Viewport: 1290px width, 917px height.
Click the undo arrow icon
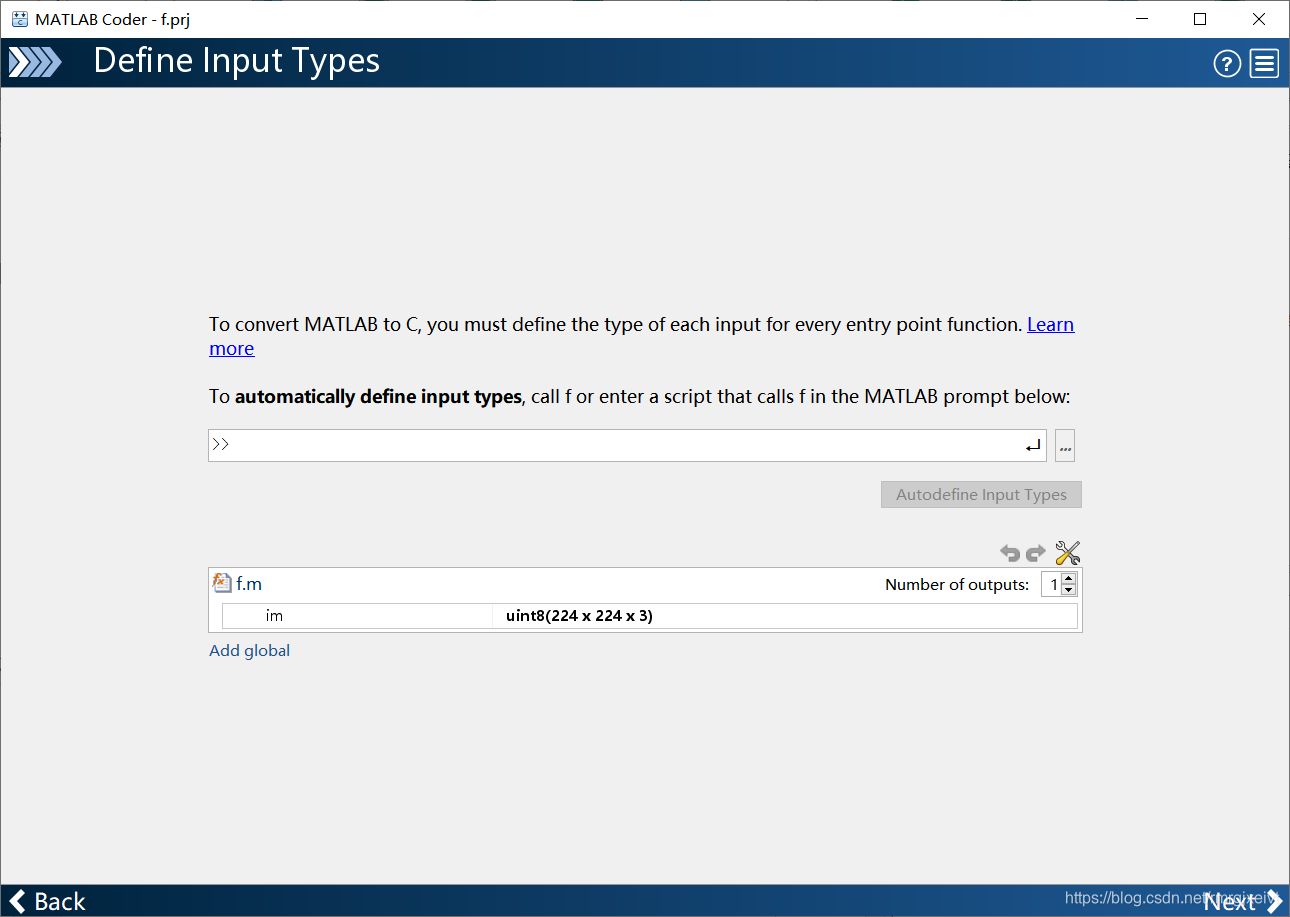(1010, 553)
